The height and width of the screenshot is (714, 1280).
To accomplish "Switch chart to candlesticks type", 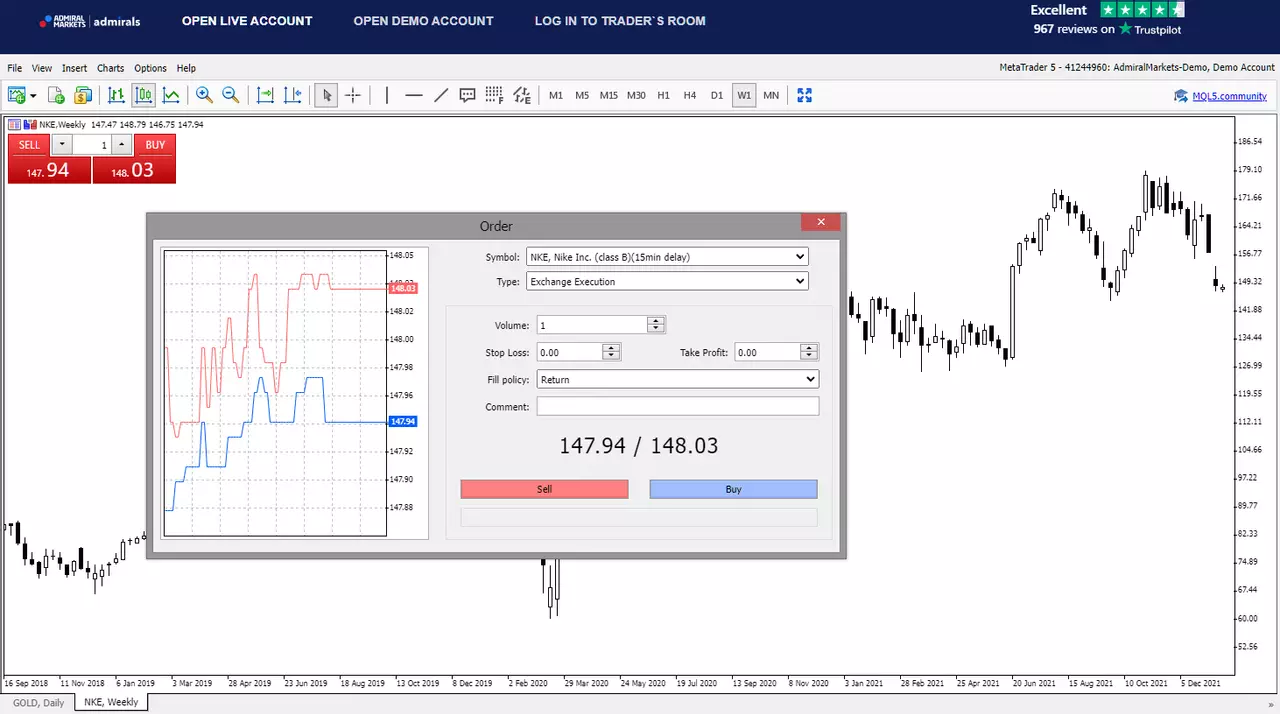I will [x=143, y=95].
